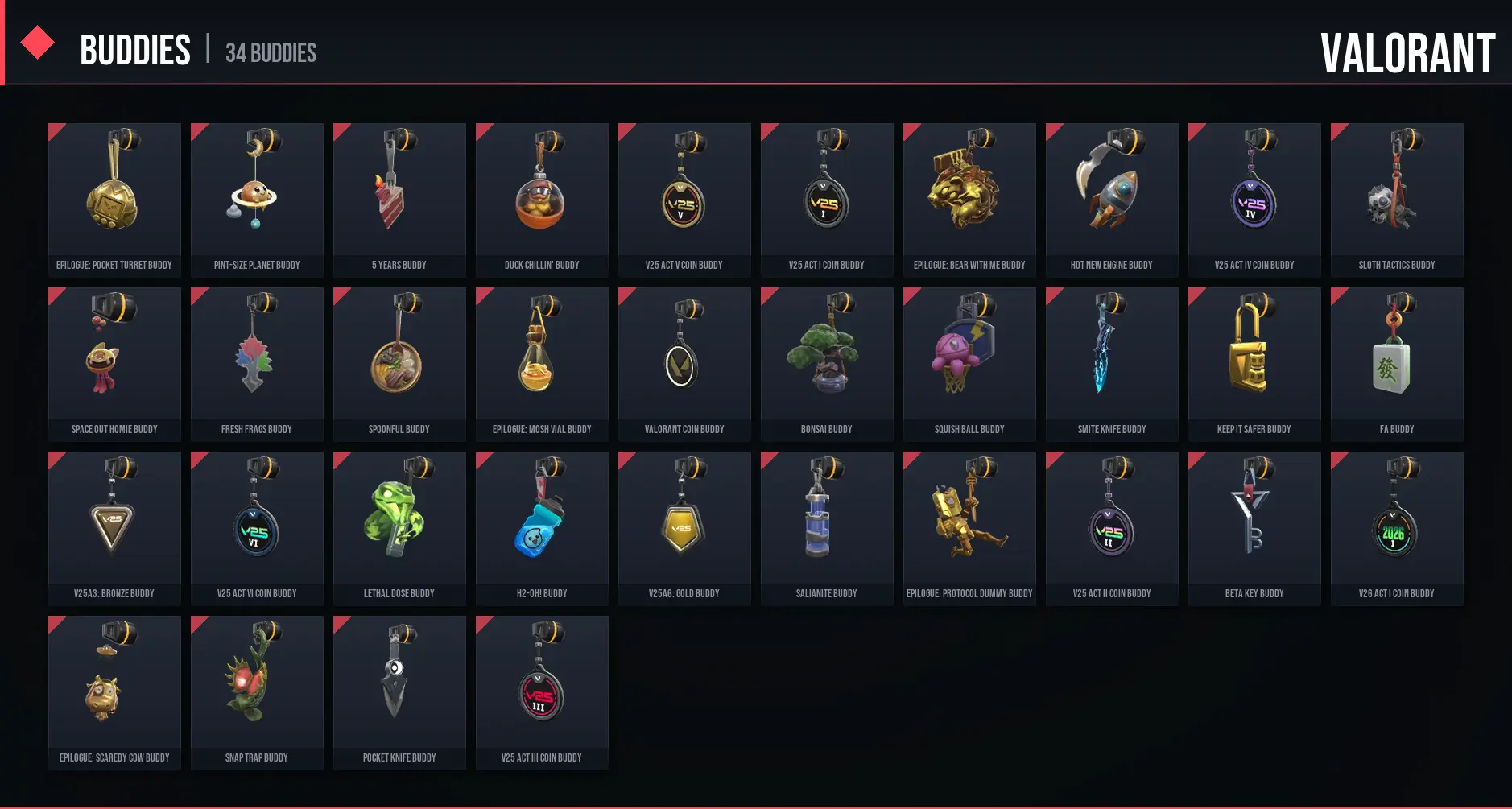Open the Bonsai Buddy tree charm
The width and height of the screenshot is (1512, 809).
pyautogui.click(x=827, y=350)
